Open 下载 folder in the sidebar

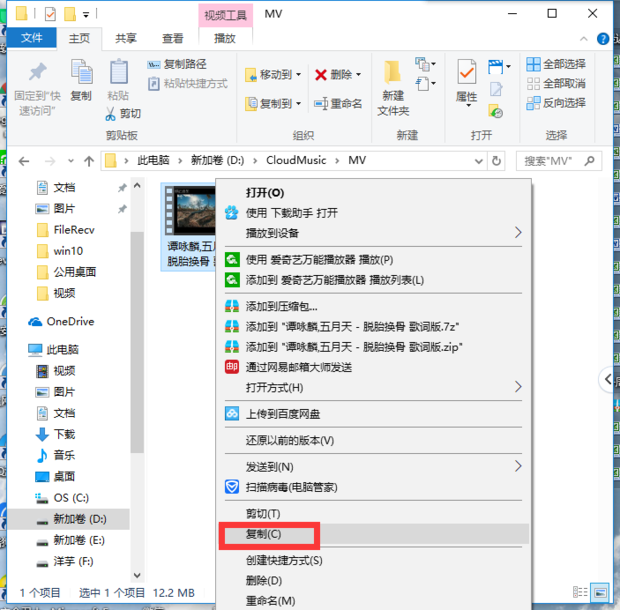(55, 434)
